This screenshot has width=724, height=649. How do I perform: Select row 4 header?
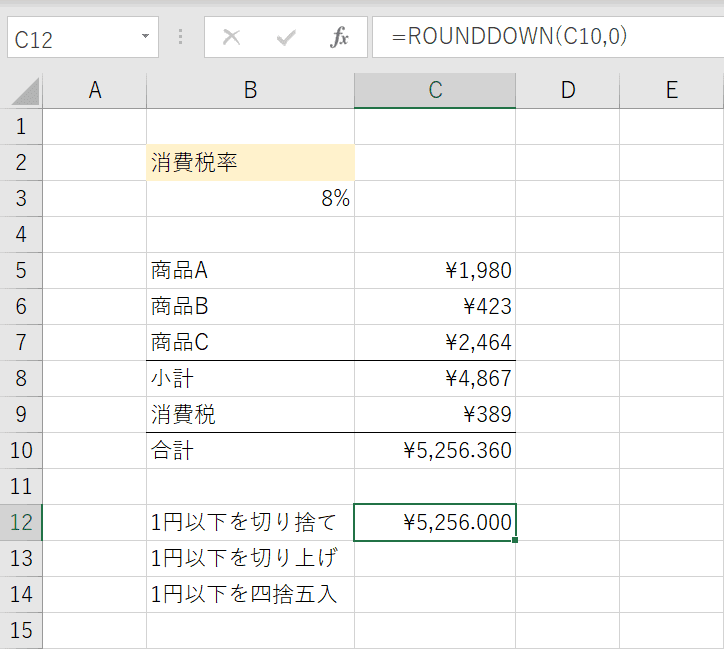21,234
